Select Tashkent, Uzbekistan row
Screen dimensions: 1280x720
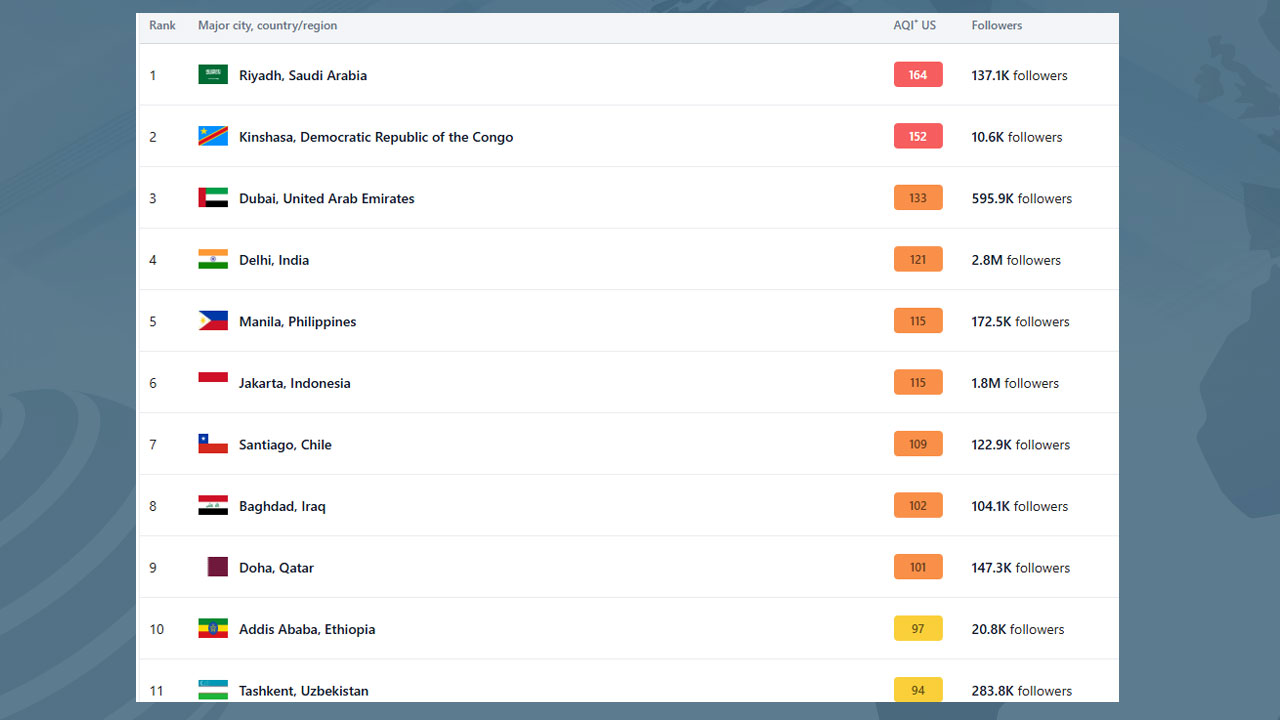(x=303, y=690)
